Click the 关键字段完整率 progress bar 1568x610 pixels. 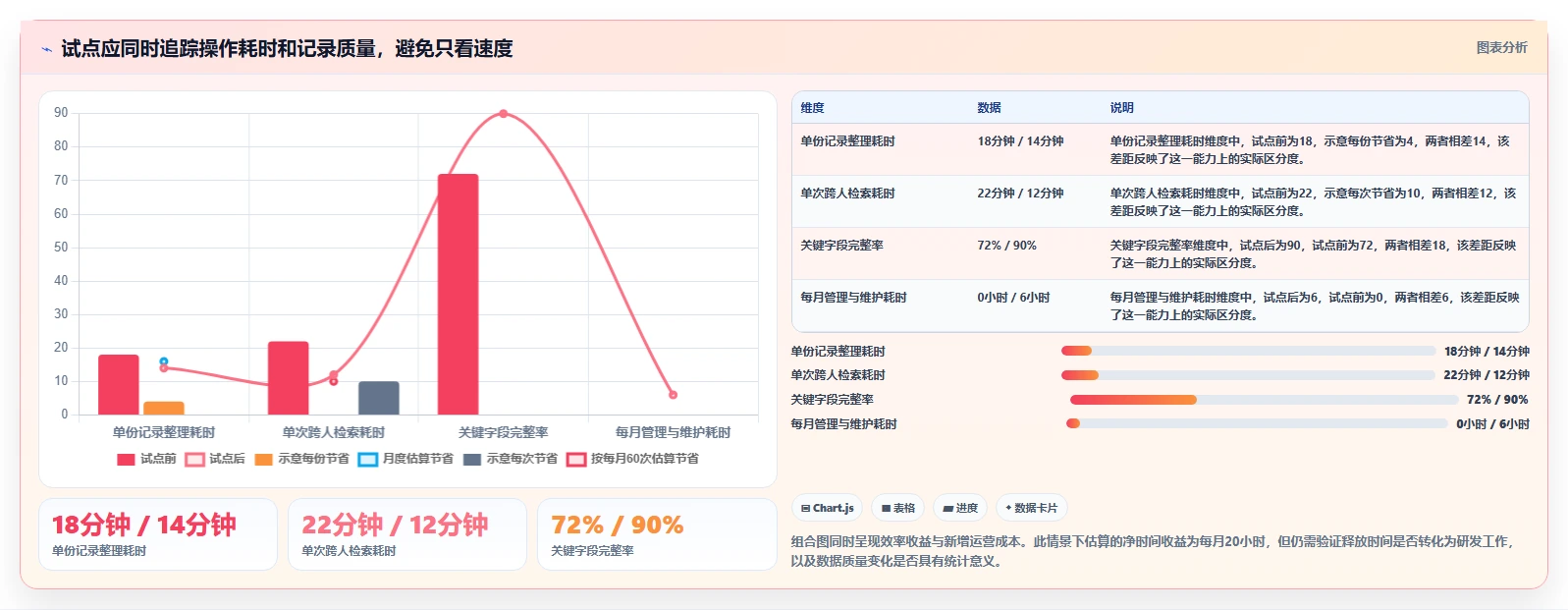point(1264,400)
